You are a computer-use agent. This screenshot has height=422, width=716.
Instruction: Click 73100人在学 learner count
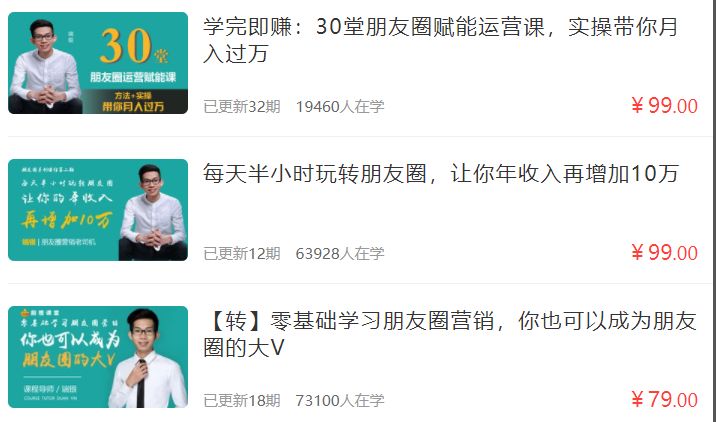(340, 401)
